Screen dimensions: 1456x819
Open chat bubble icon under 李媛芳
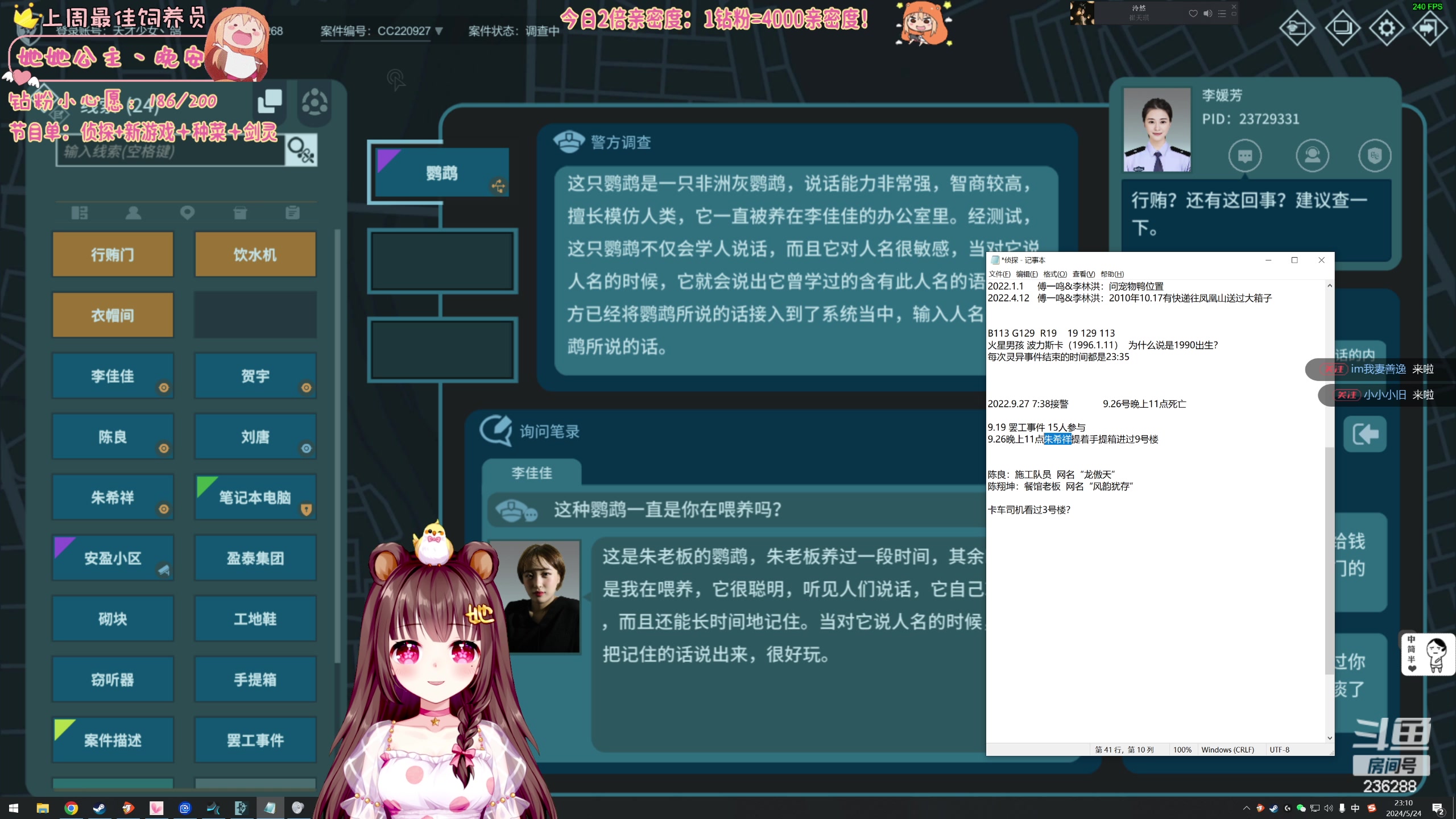click(1245, 155)
